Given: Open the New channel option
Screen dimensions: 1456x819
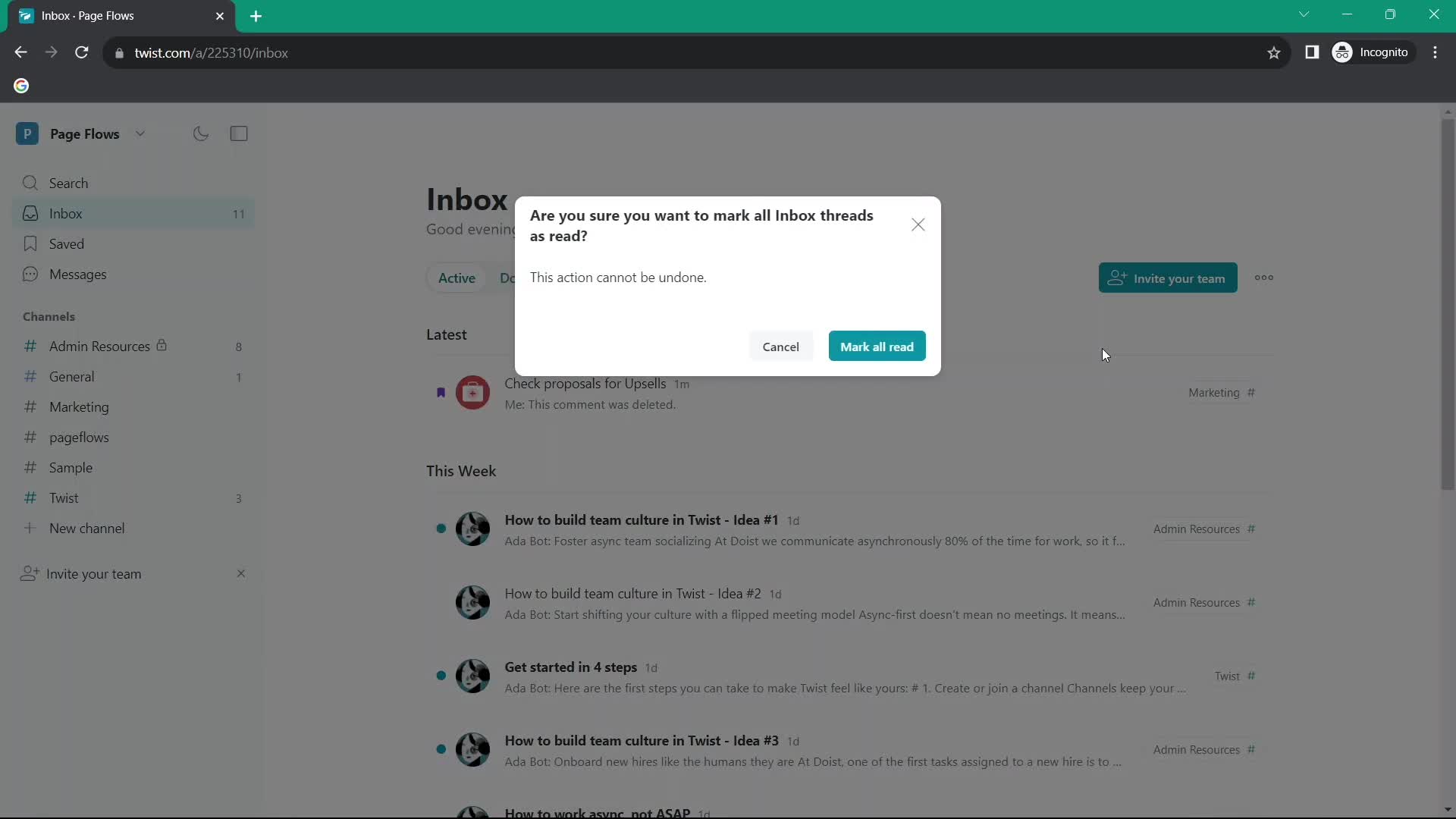Looking at the screenshot, I should click(87, 527).
